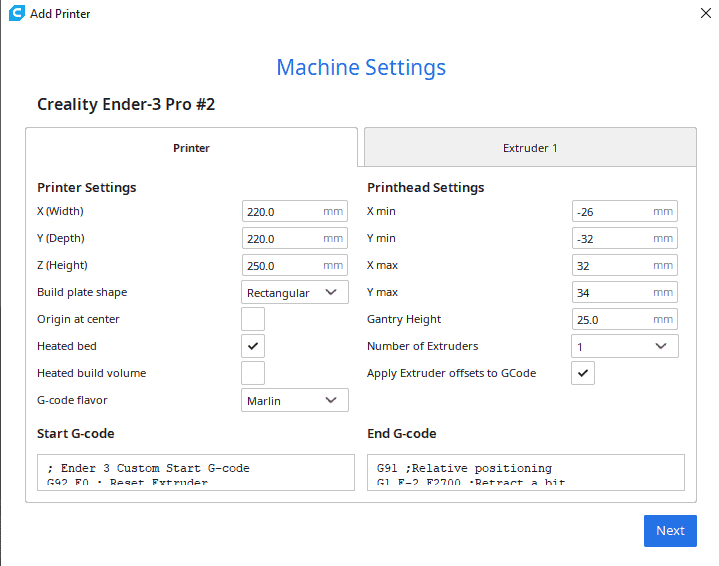719x566 pixels.
Task: Enable the Heated build volume checkbox
Action: 253,373
